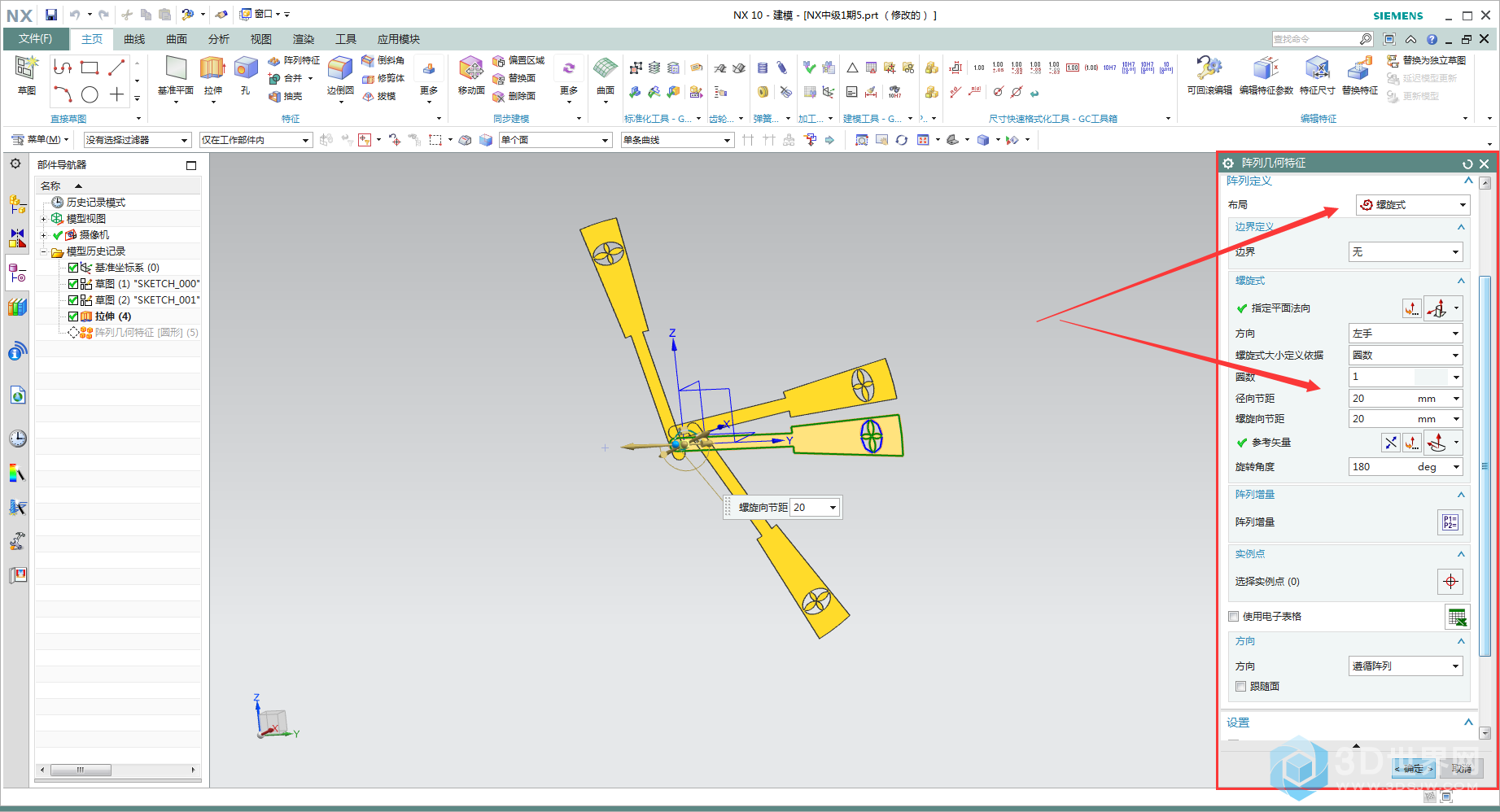This screenshot has height=812, width=1500.
Task: Open 螺旋式大小定义依据 dropdown
Action: [x=1406, y=356]
